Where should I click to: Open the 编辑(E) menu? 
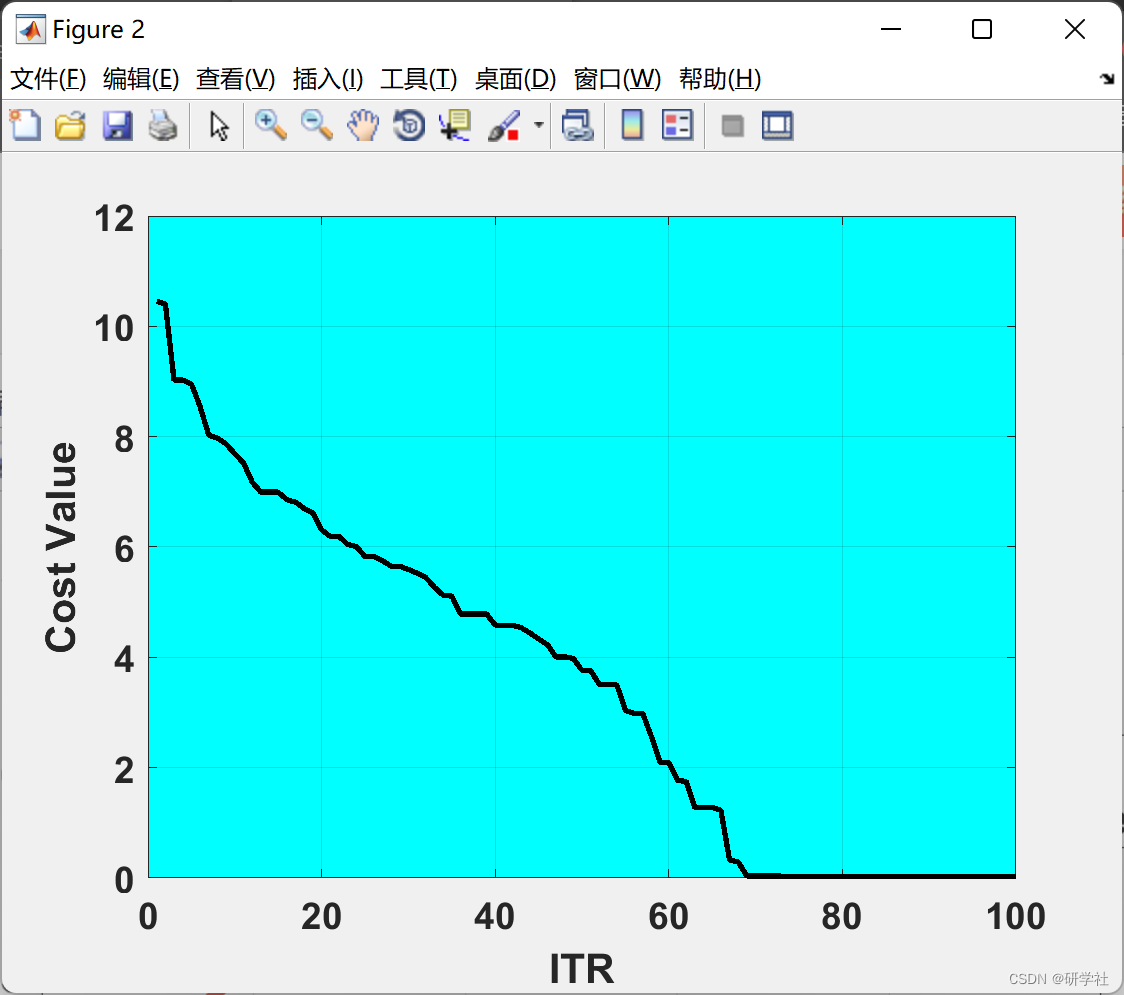[140, 79]
